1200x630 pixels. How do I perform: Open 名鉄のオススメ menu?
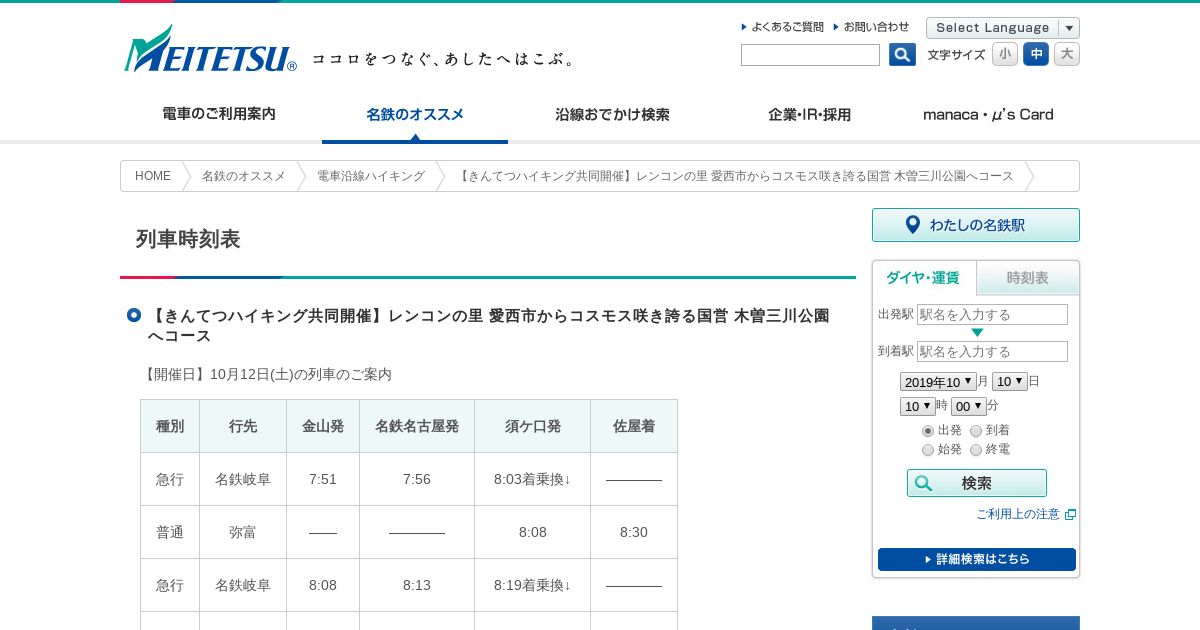[x=415, y=114]
